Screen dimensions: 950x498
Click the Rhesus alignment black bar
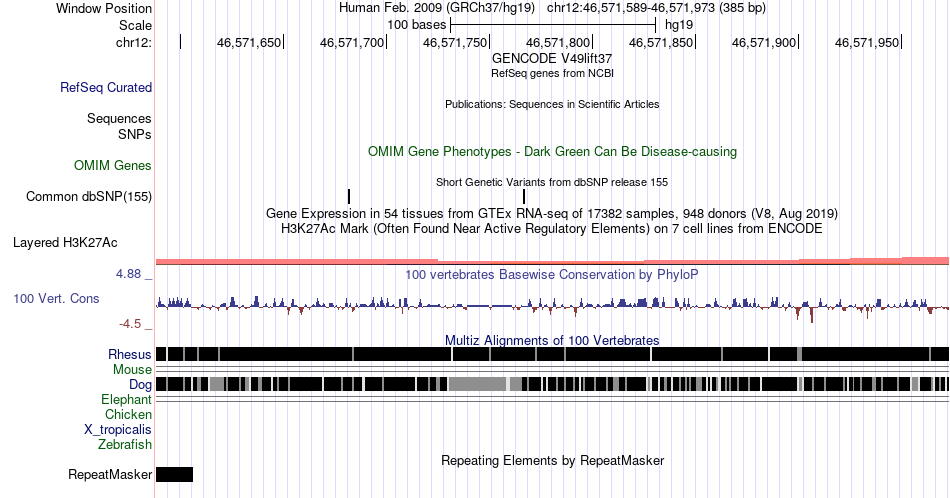point(552,354)
